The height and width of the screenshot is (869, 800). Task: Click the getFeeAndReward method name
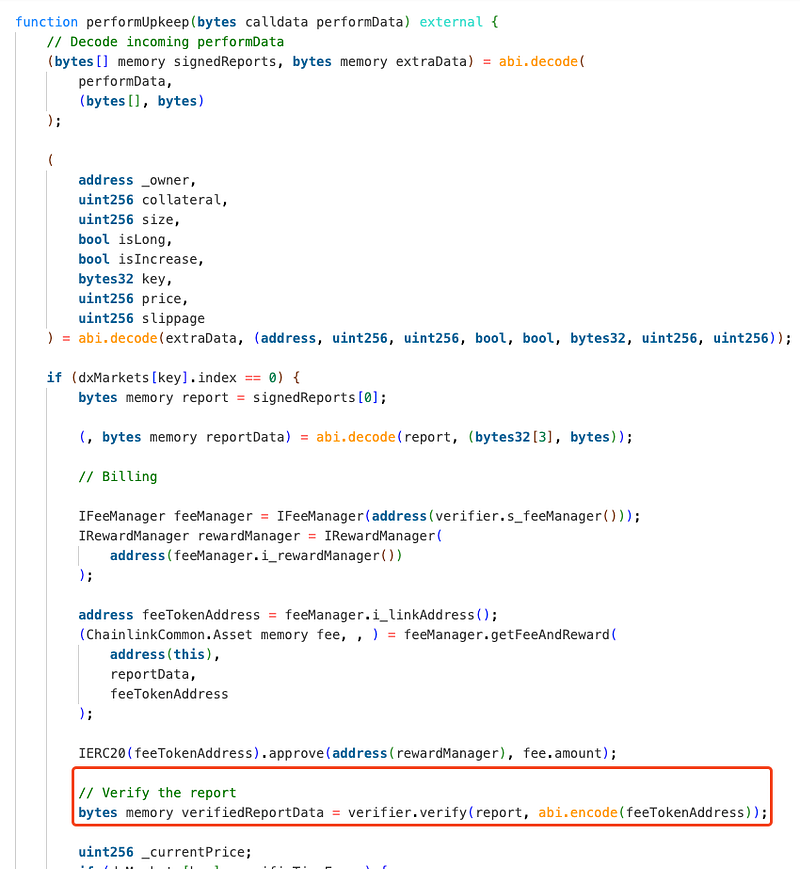click(x=560, y=634)
